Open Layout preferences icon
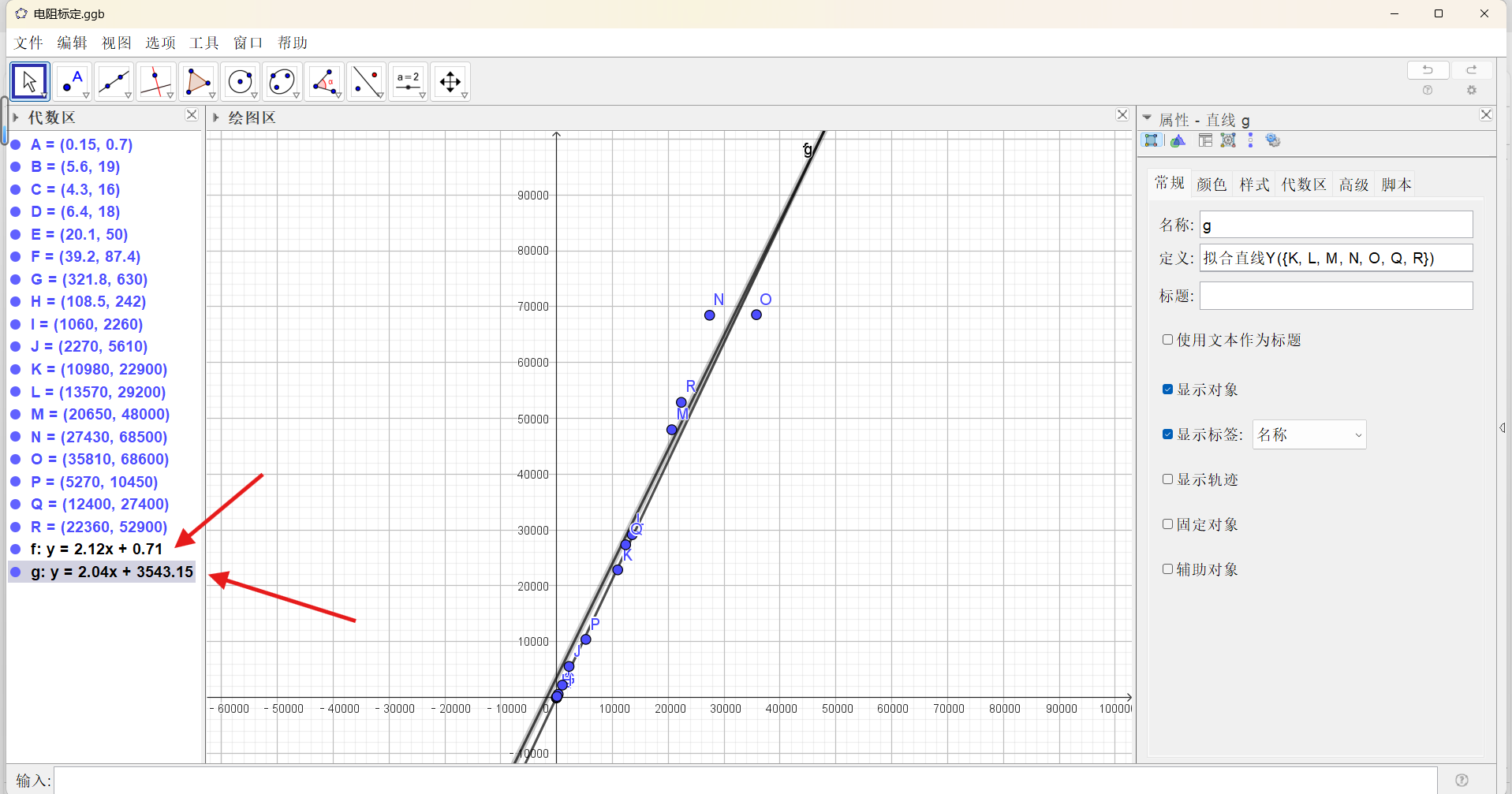The image size is (1512, 794). pos(1205,140)
